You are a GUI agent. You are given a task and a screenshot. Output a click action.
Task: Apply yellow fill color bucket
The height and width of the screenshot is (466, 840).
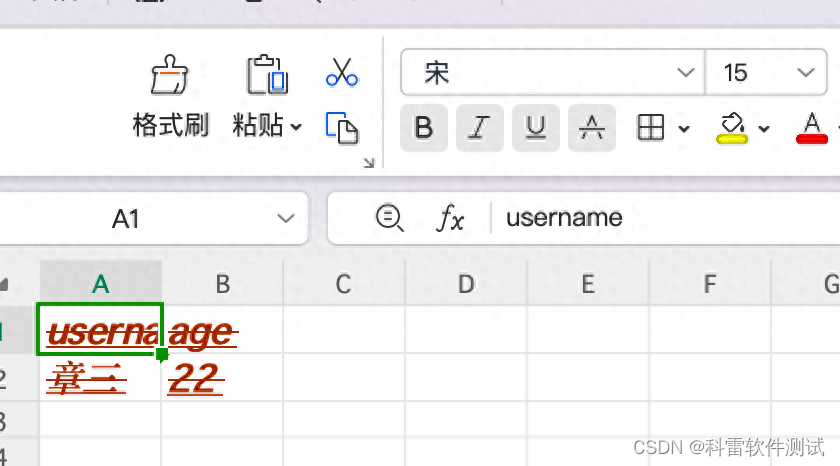tap(732, 128)
